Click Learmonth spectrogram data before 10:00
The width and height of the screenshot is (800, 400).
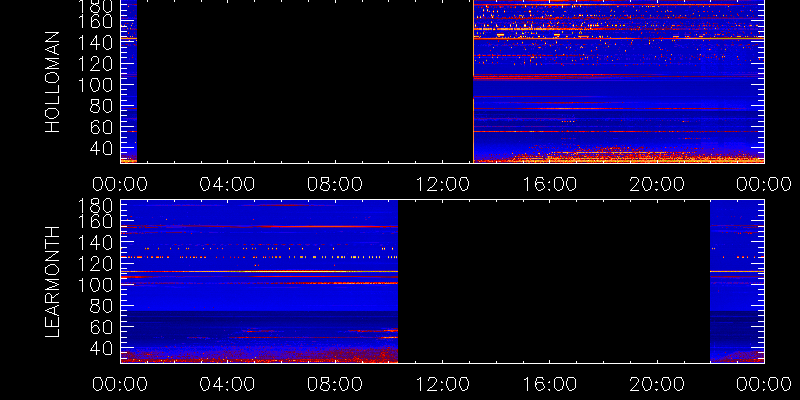[x=259, y=281]
